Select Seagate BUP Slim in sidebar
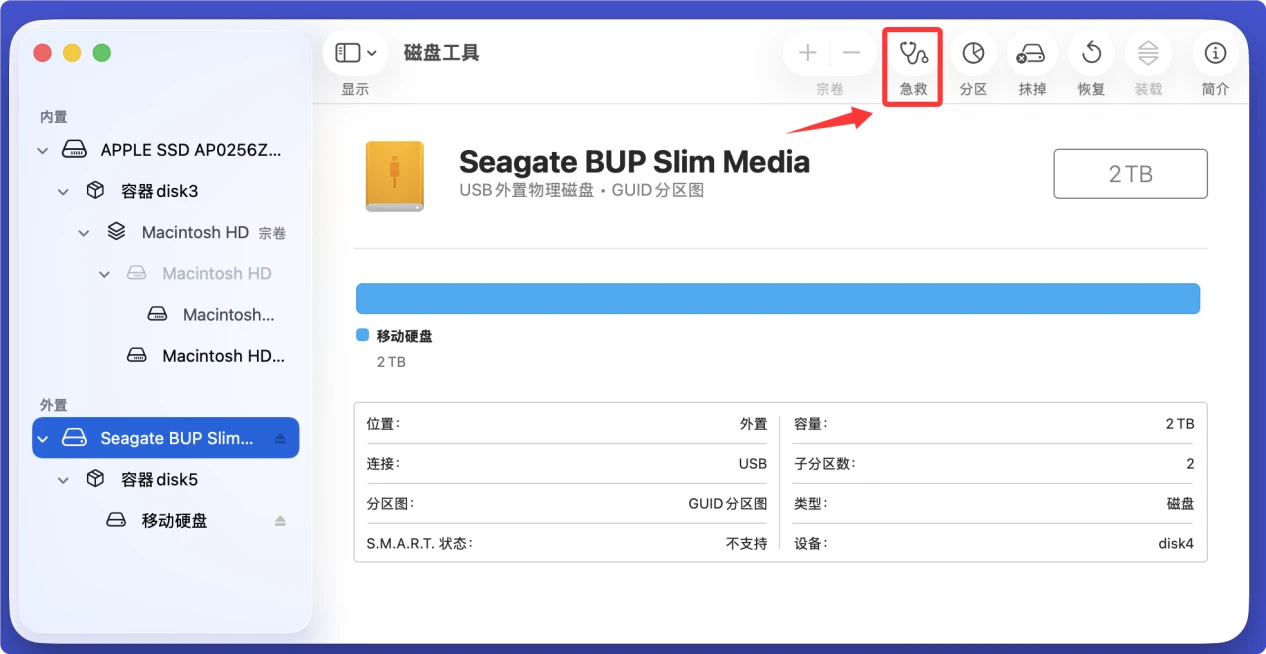The width and height of the screenshot is (1266, 654). [x=166, y=438]
